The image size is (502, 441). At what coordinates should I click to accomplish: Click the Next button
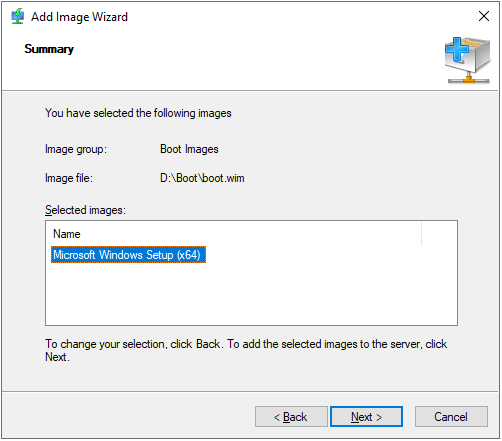click(367, 417)
